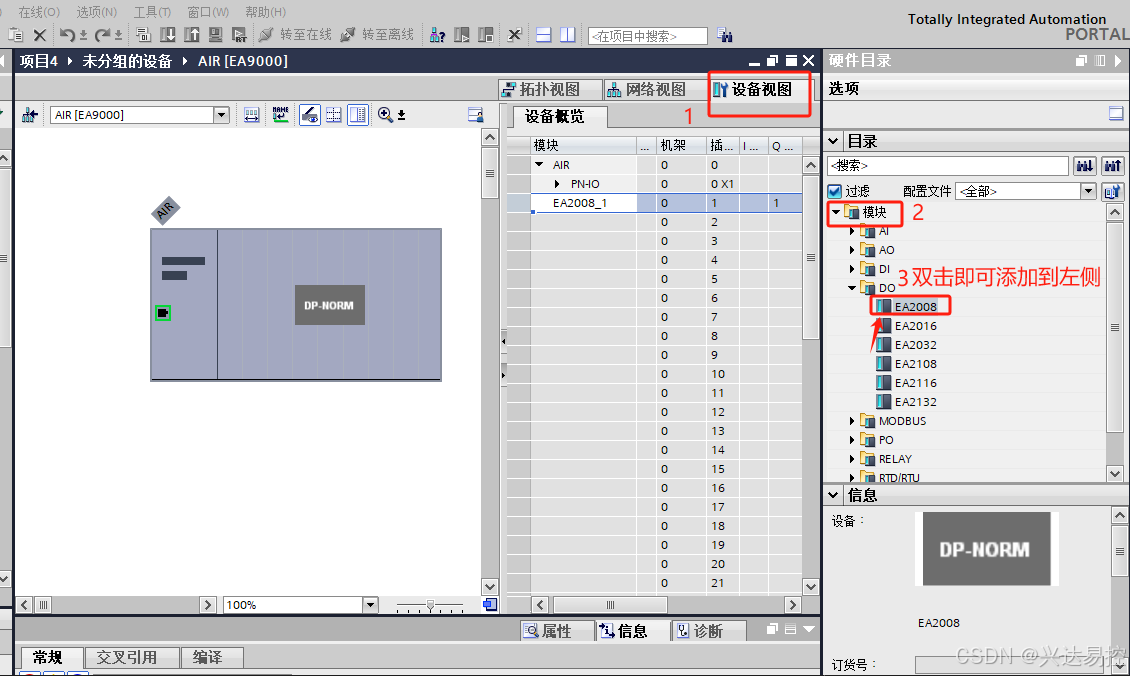Click the Start CPU icon
1130x676 pixels.
[461, 35]
